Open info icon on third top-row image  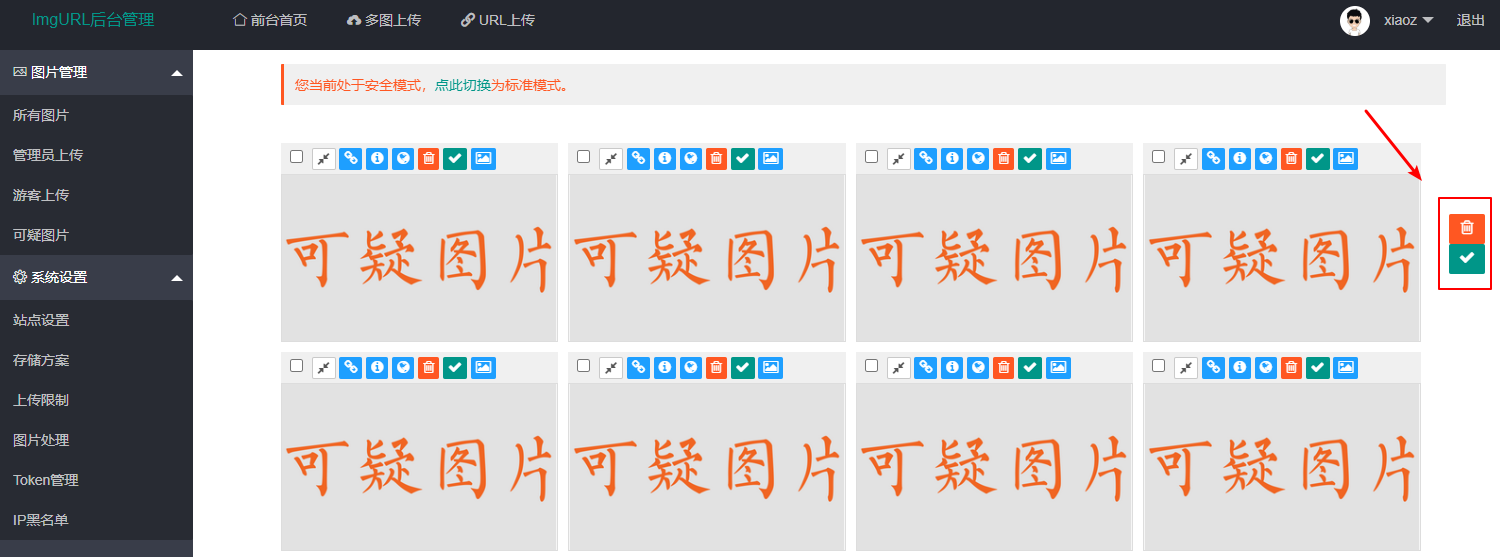point(952,158)
